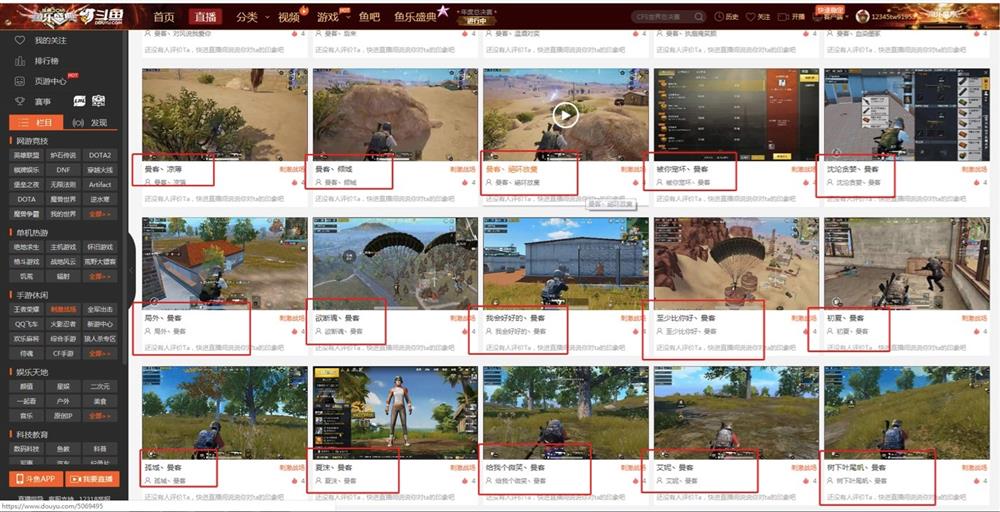1000x512 pixels.
Task: Open 我的关注 heart item in sidebar
Action: [42, 41]
